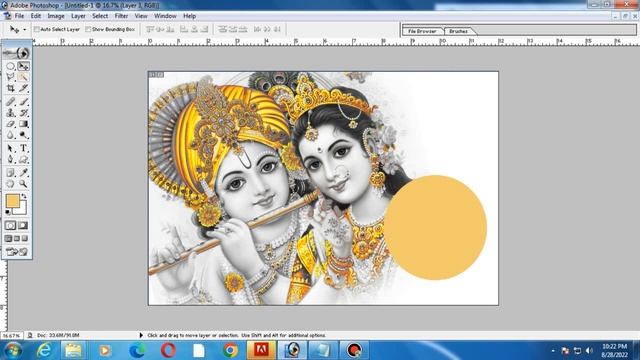Choose Full Screen Mode button
640x360 pixels.
pyautogui.click(x=25, y=238)
